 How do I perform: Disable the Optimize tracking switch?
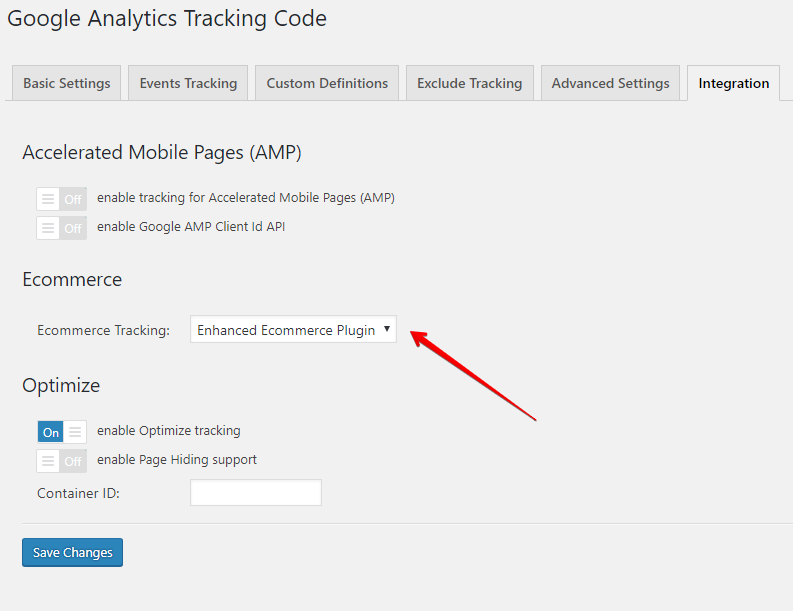click(62, 432)
